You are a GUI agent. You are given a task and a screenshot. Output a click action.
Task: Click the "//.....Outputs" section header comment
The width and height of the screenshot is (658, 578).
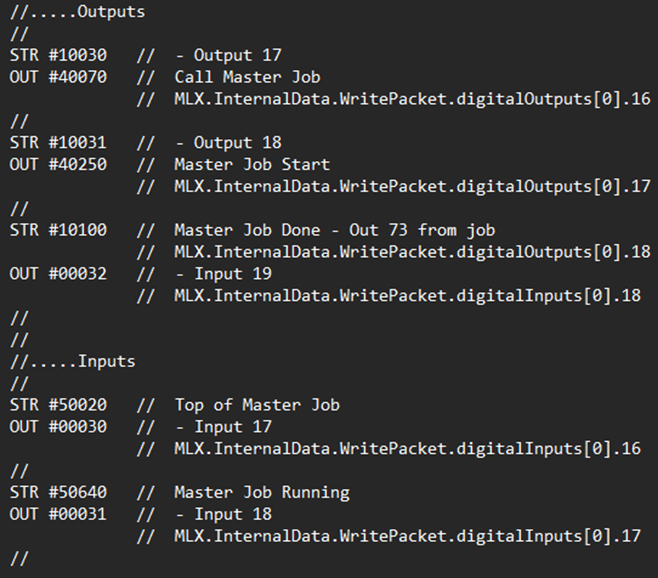[x=76, y=12]
